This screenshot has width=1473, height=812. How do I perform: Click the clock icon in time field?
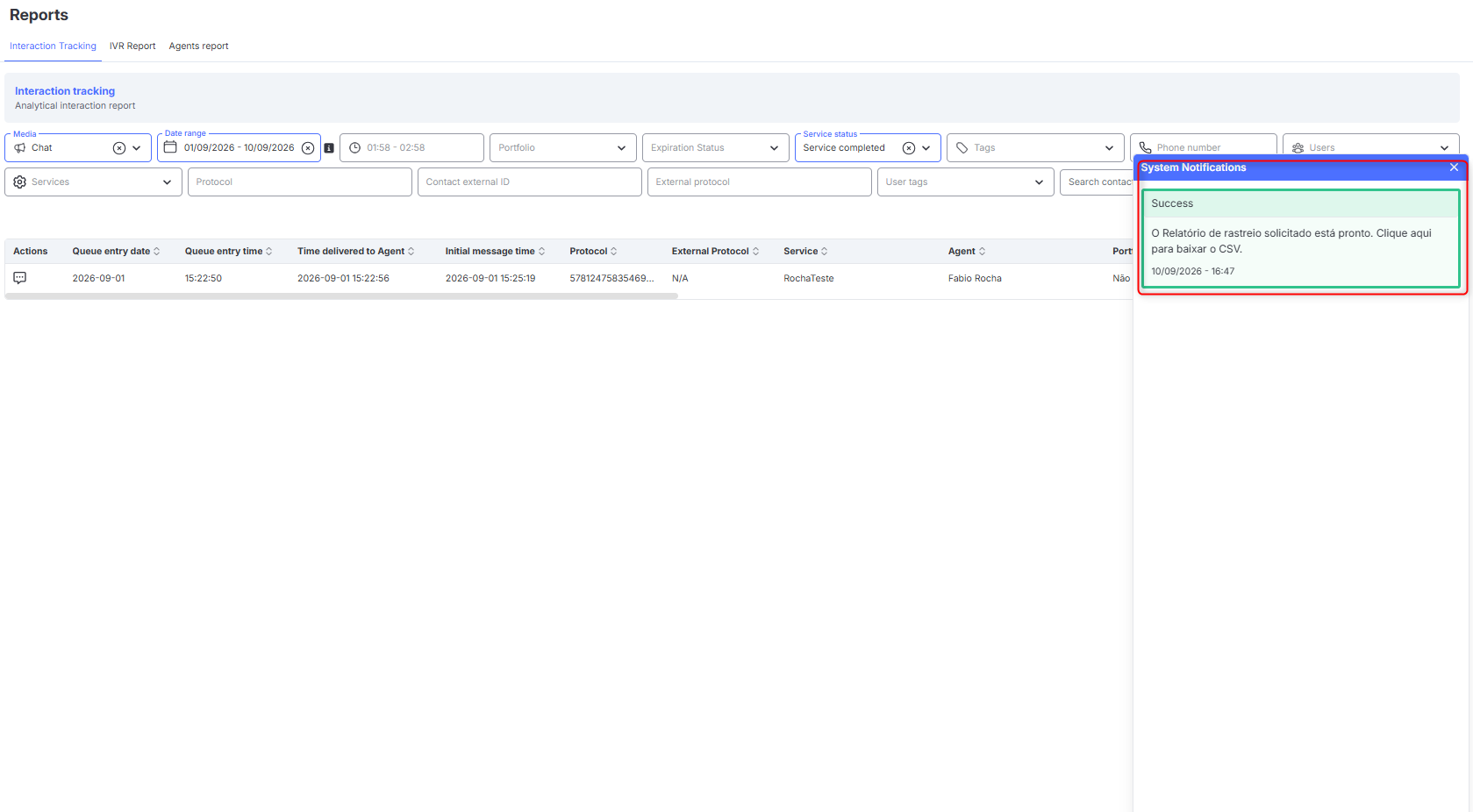355,148
